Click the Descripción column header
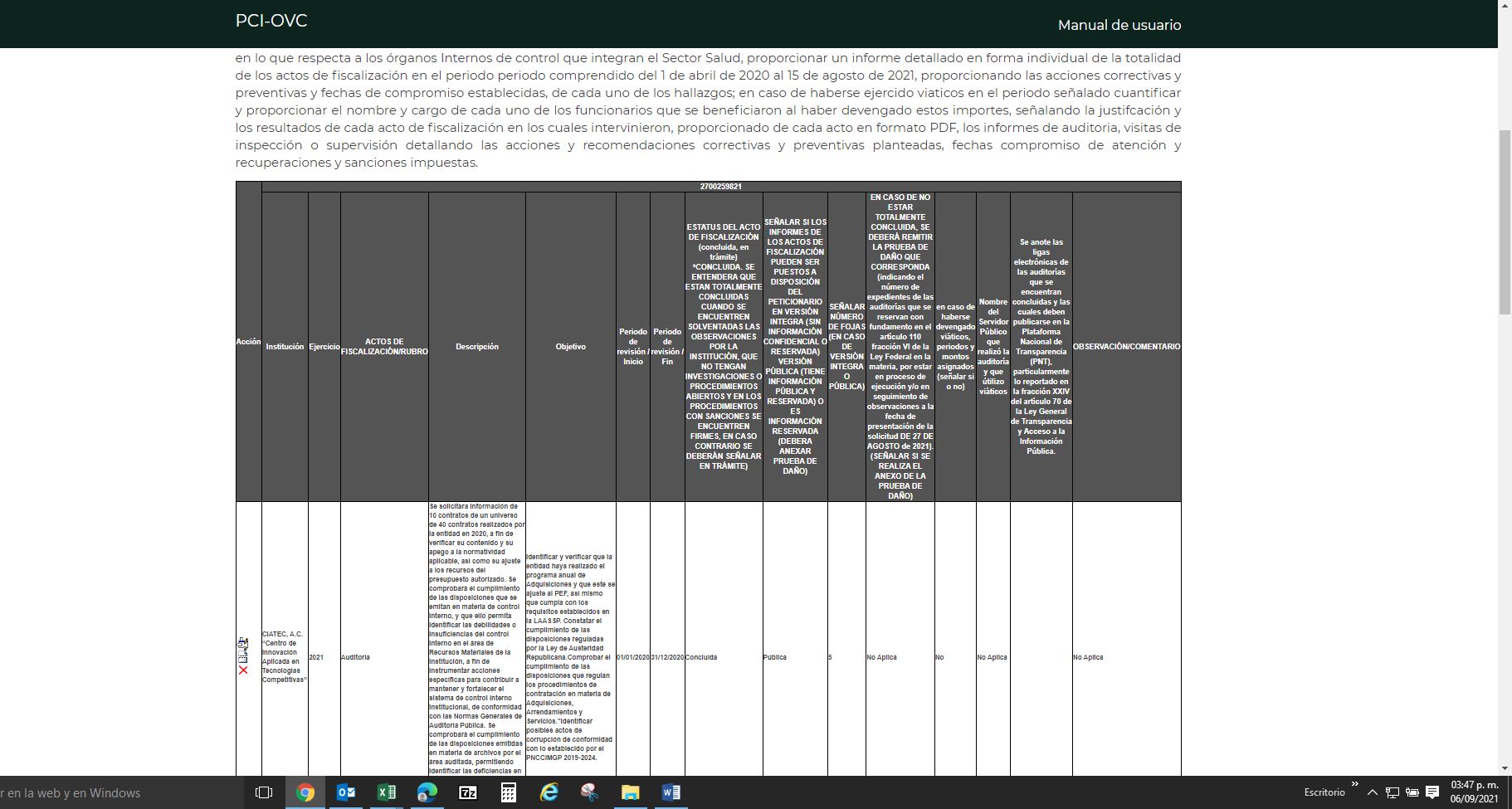1512x809 pixels. point(477,347)
